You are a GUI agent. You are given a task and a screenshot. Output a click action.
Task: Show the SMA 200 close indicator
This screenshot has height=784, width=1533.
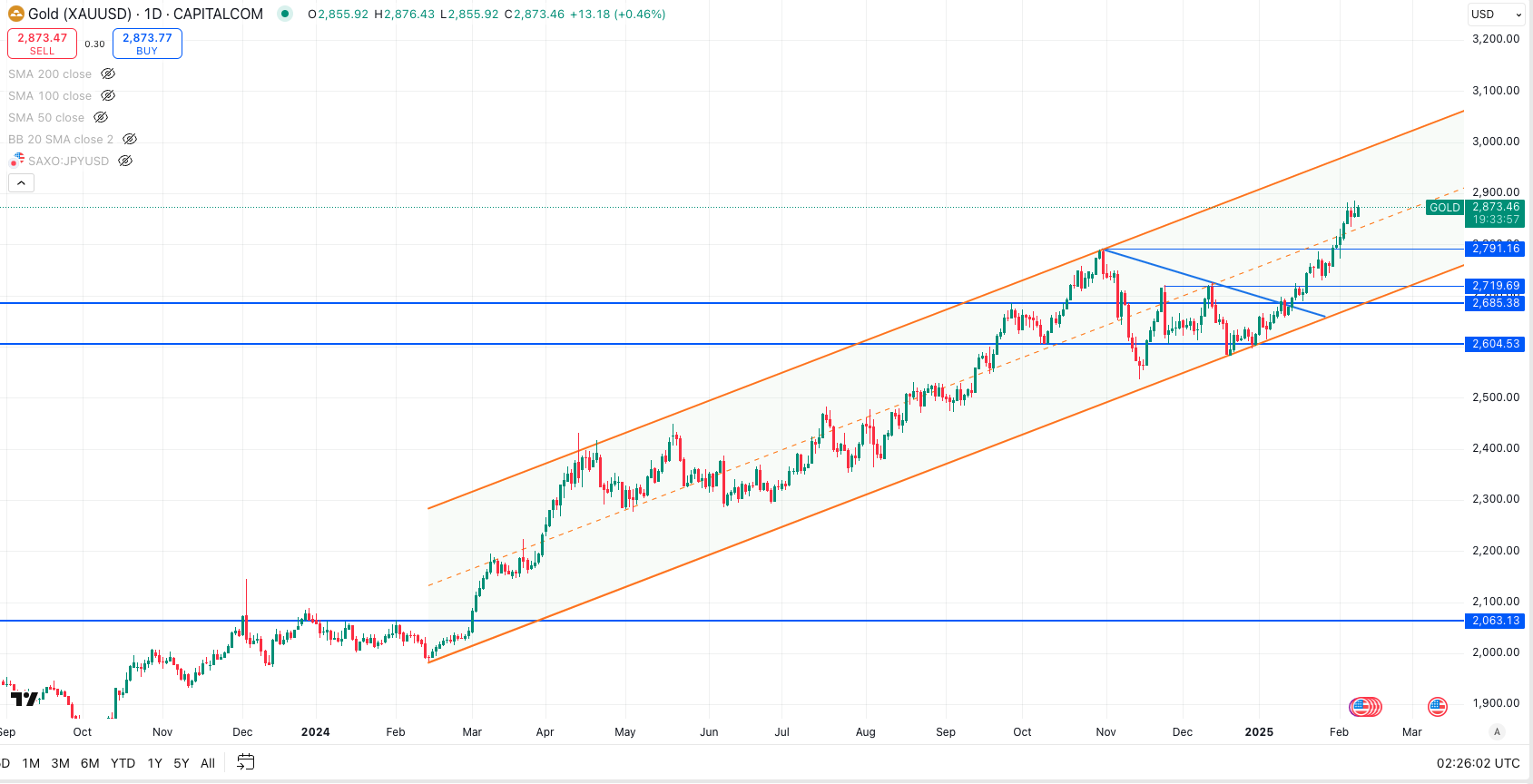click(x=108, y=73)
